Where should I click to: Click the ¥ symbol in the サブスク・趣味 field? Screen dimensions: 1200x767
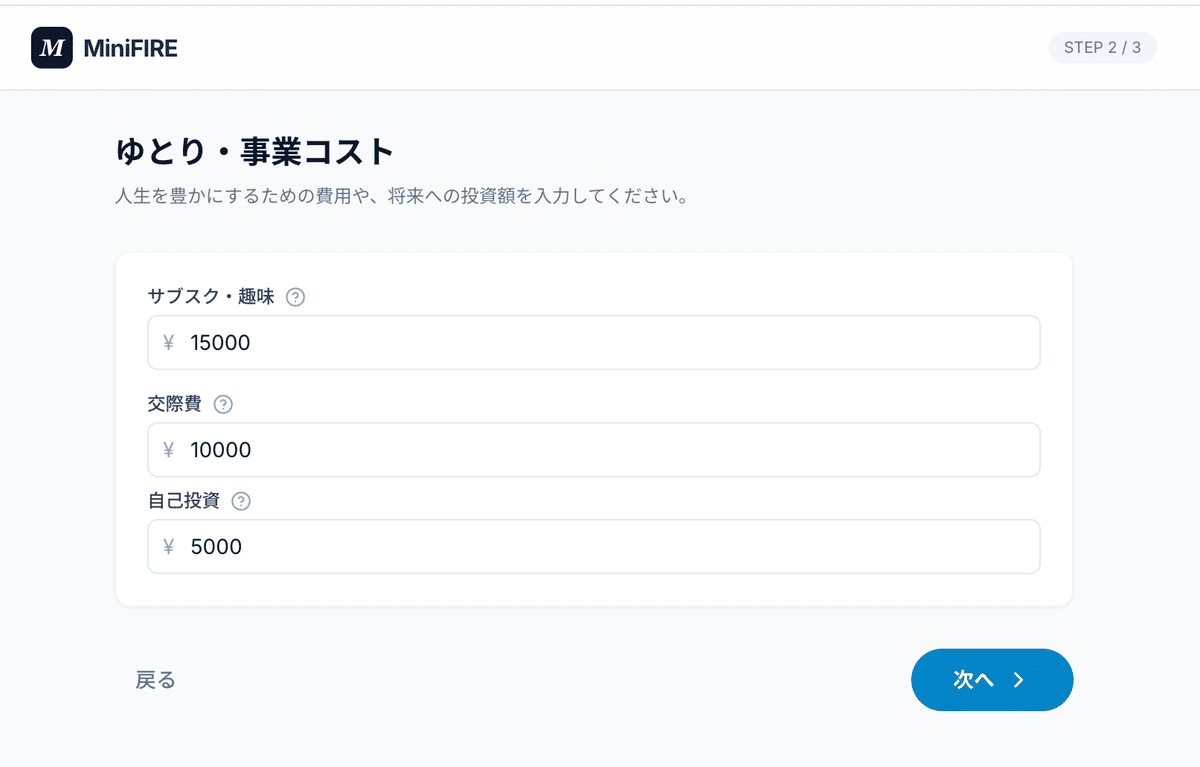coord(168,342)
